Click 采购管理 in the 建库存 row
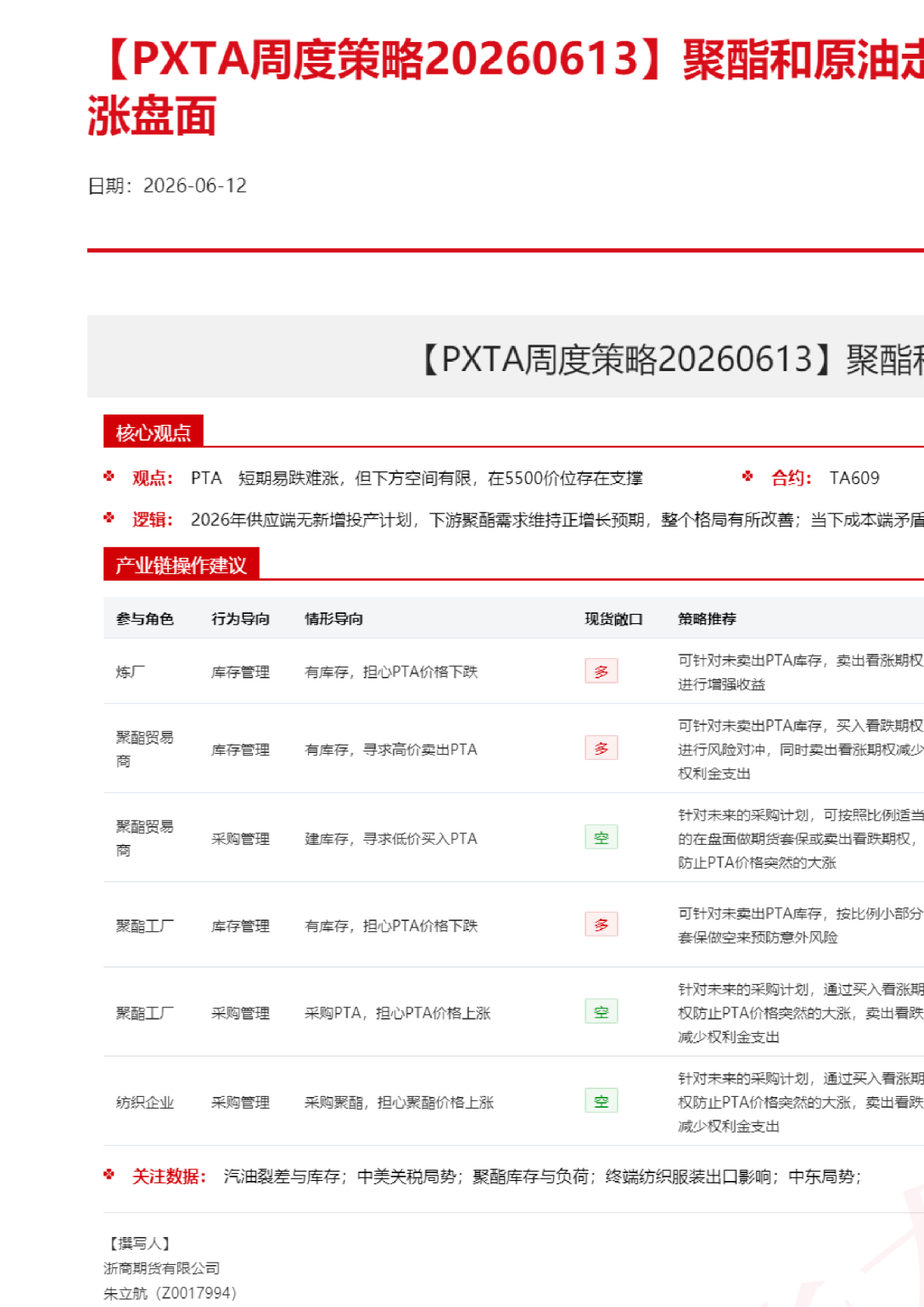Screen dimensions: 924x1307 240,839
